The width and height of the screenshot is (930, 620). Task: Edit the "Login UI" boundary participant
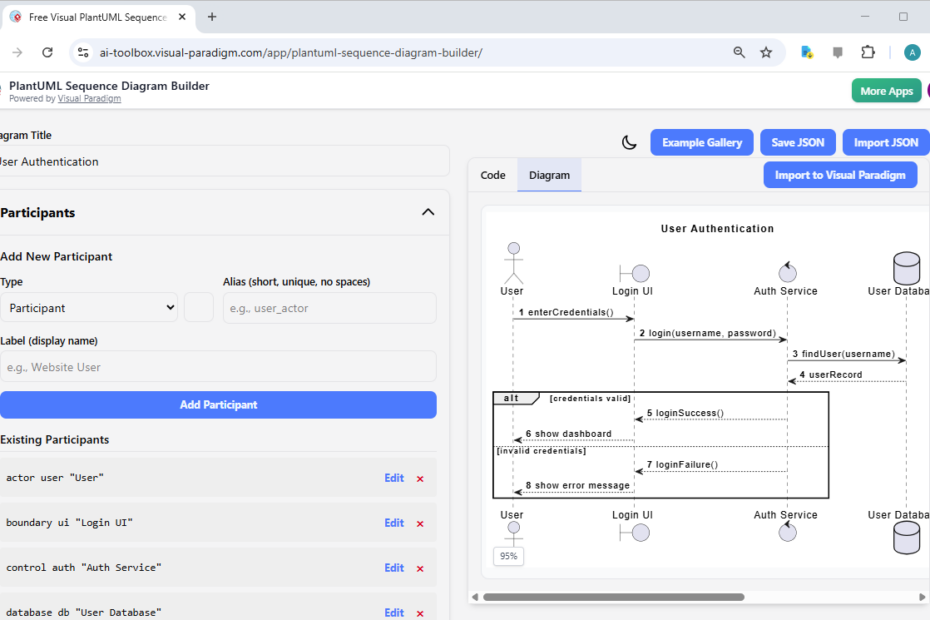tap(394, 523)
